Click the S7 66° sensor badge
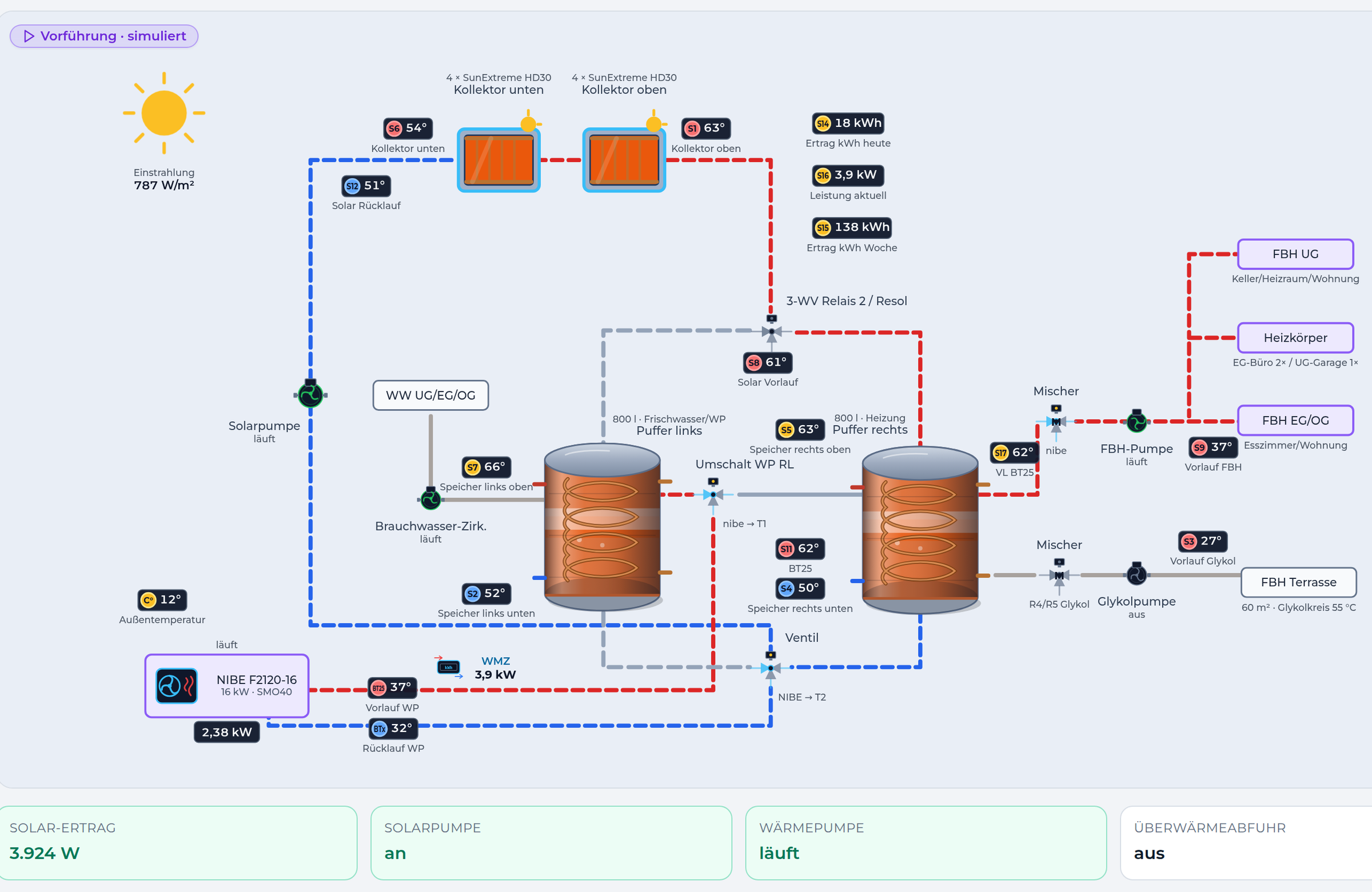This screenshot has width=1372, height=892. 486,467
